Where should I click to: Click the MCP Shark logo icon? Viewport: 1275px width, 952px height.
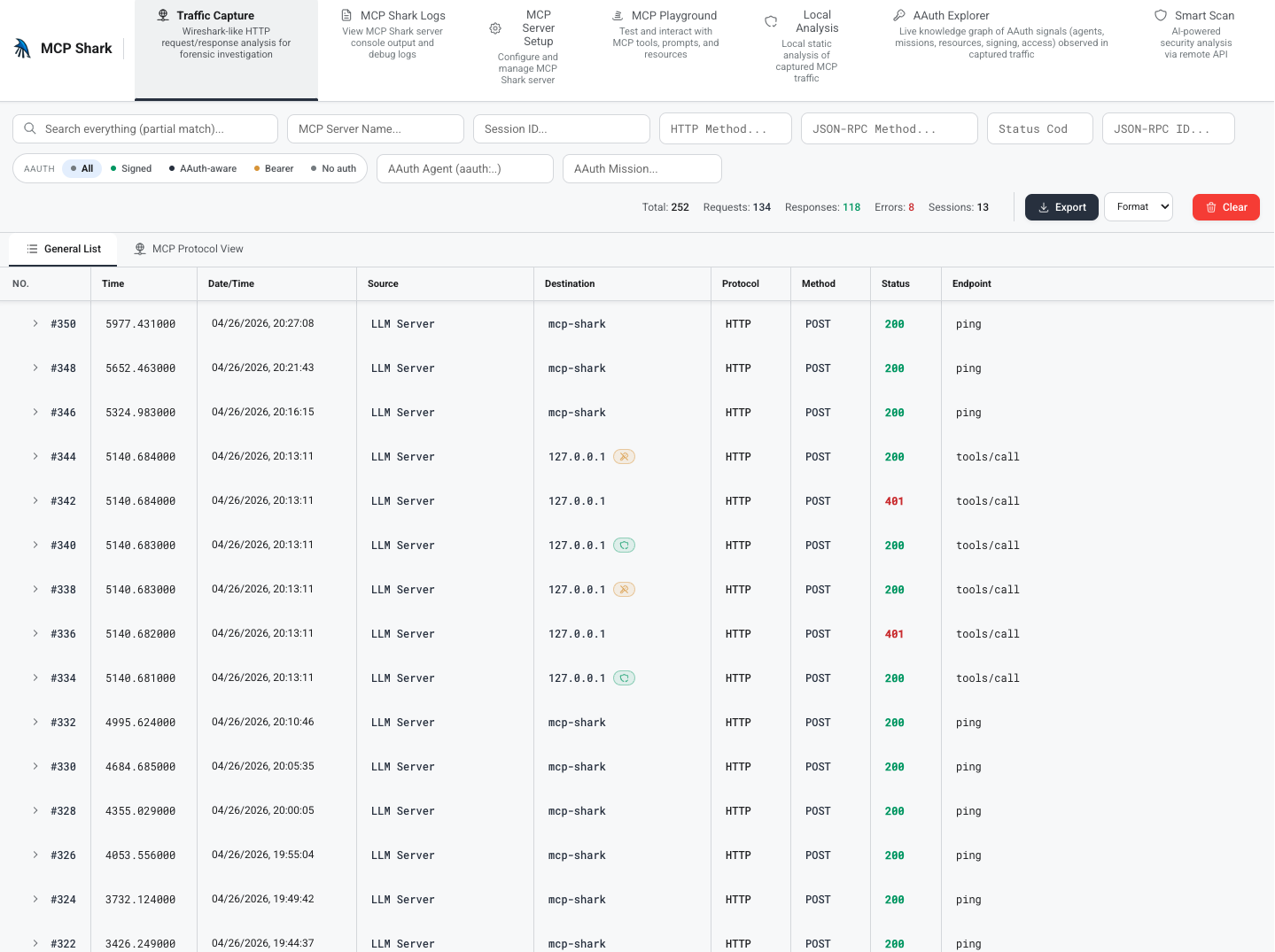(x=22, y=49)
